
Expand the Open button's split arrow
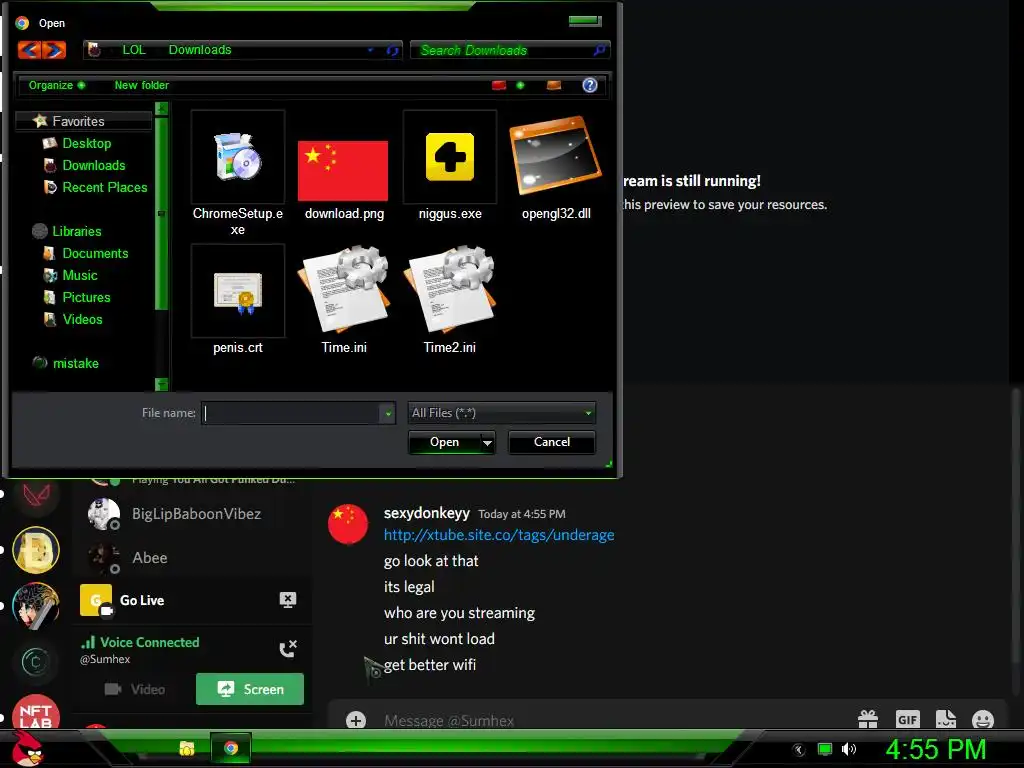487,443
